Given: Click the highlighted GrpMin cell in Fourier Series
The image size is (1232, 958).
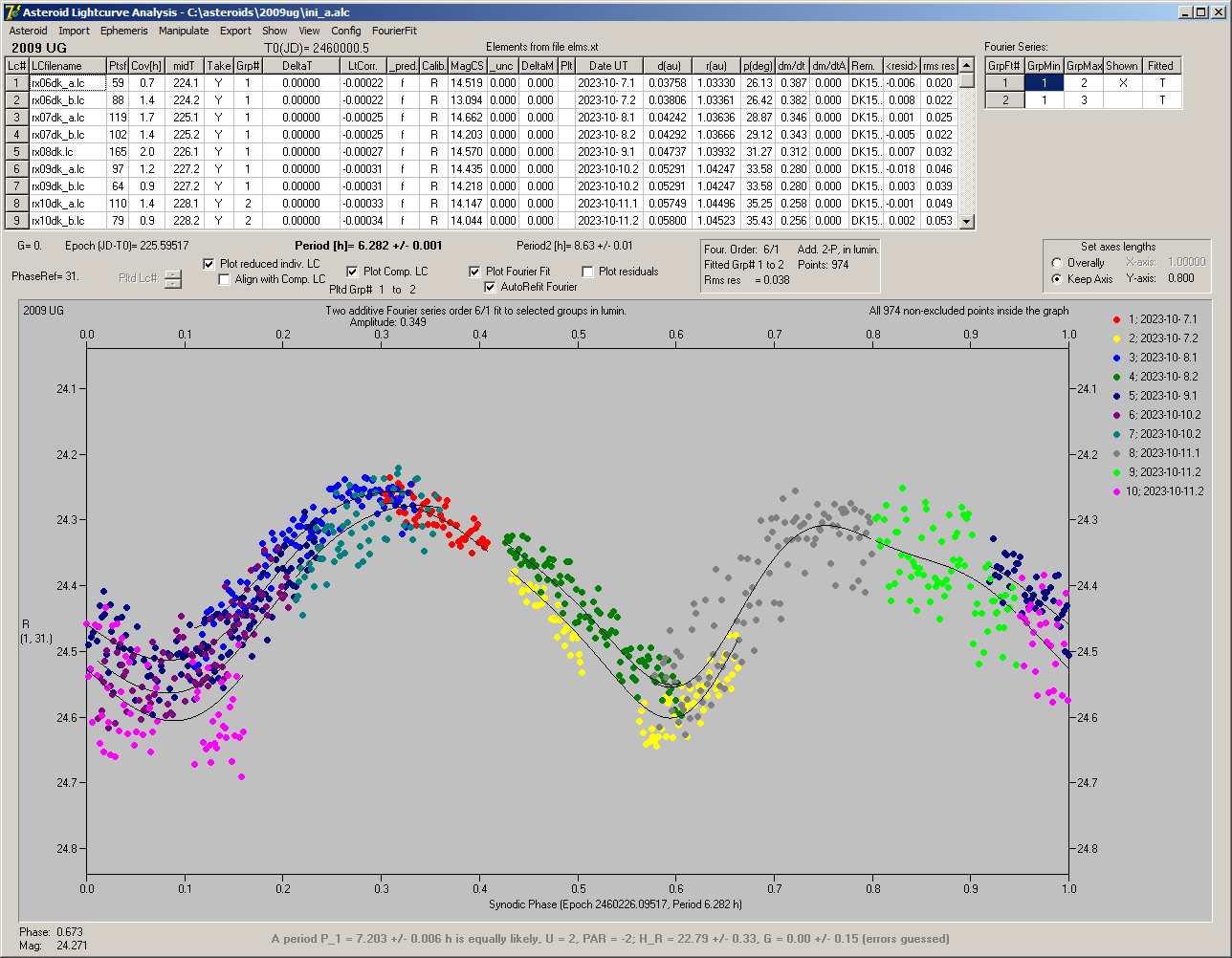Looking at the screenshot, I should pos(1045,83).
